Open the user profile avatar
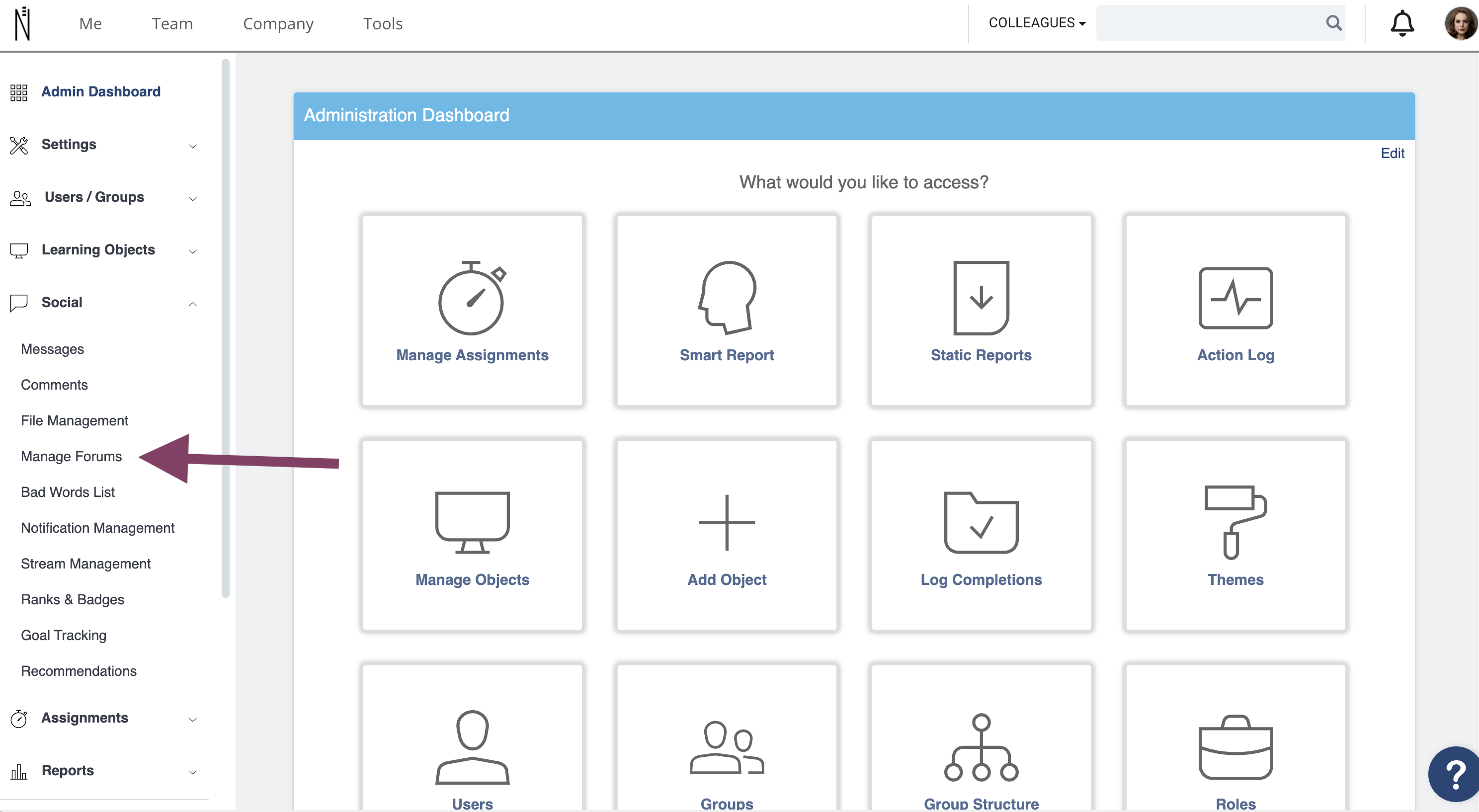This screenshot has height=812, width=1479. point(1460,23)
